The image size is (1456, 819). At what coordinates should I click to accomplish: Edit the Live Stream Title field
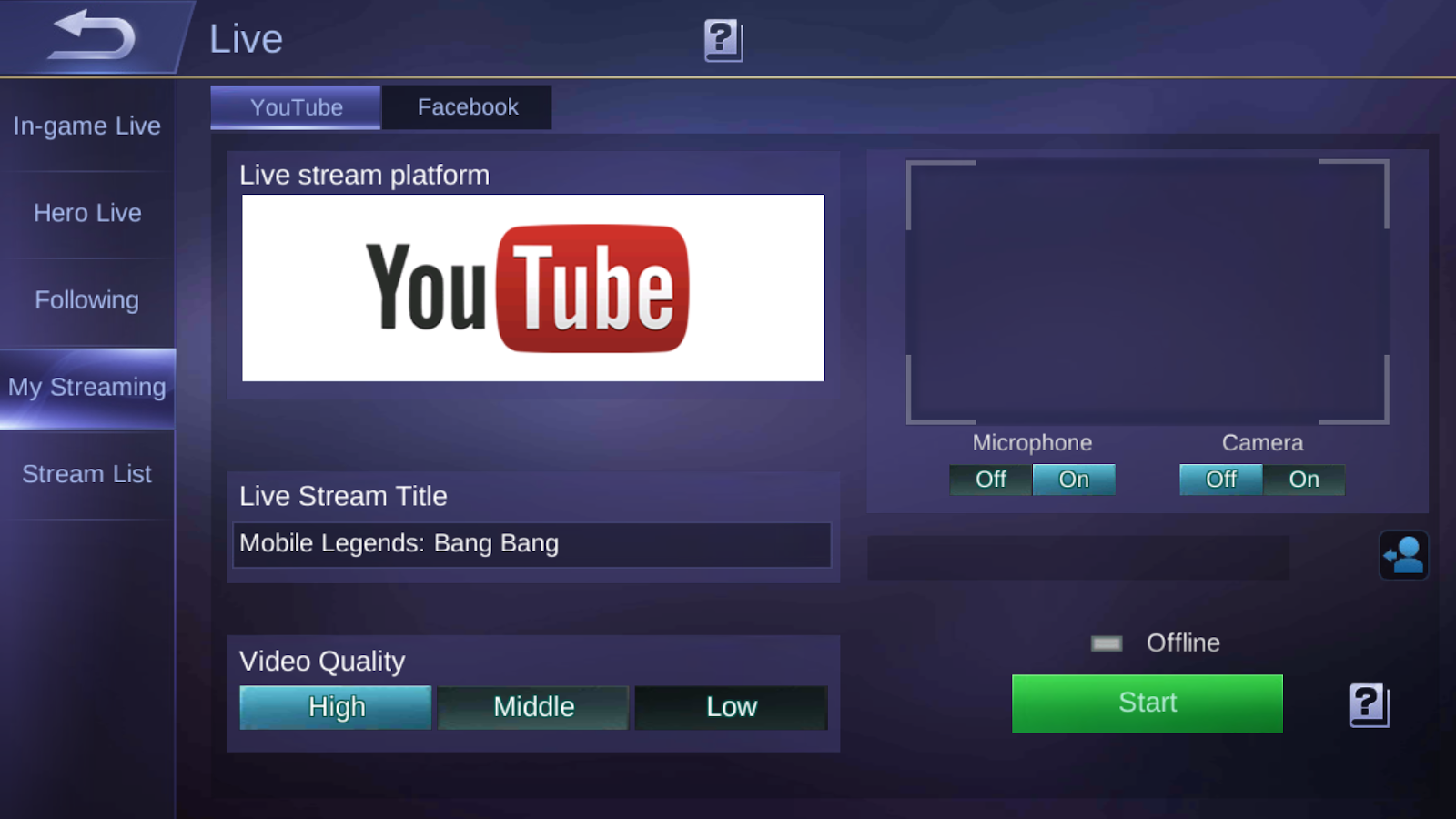[532, 544]
